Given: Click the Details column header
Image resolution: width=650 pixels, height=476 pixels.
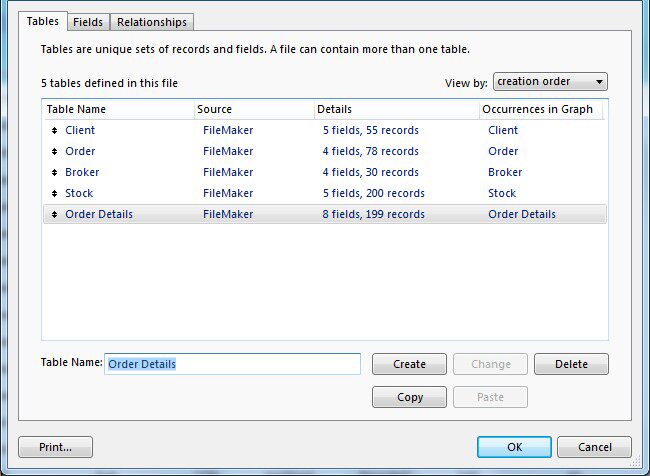Looking at the screenshot, I should pyautogui.click(x=395, y=109).
